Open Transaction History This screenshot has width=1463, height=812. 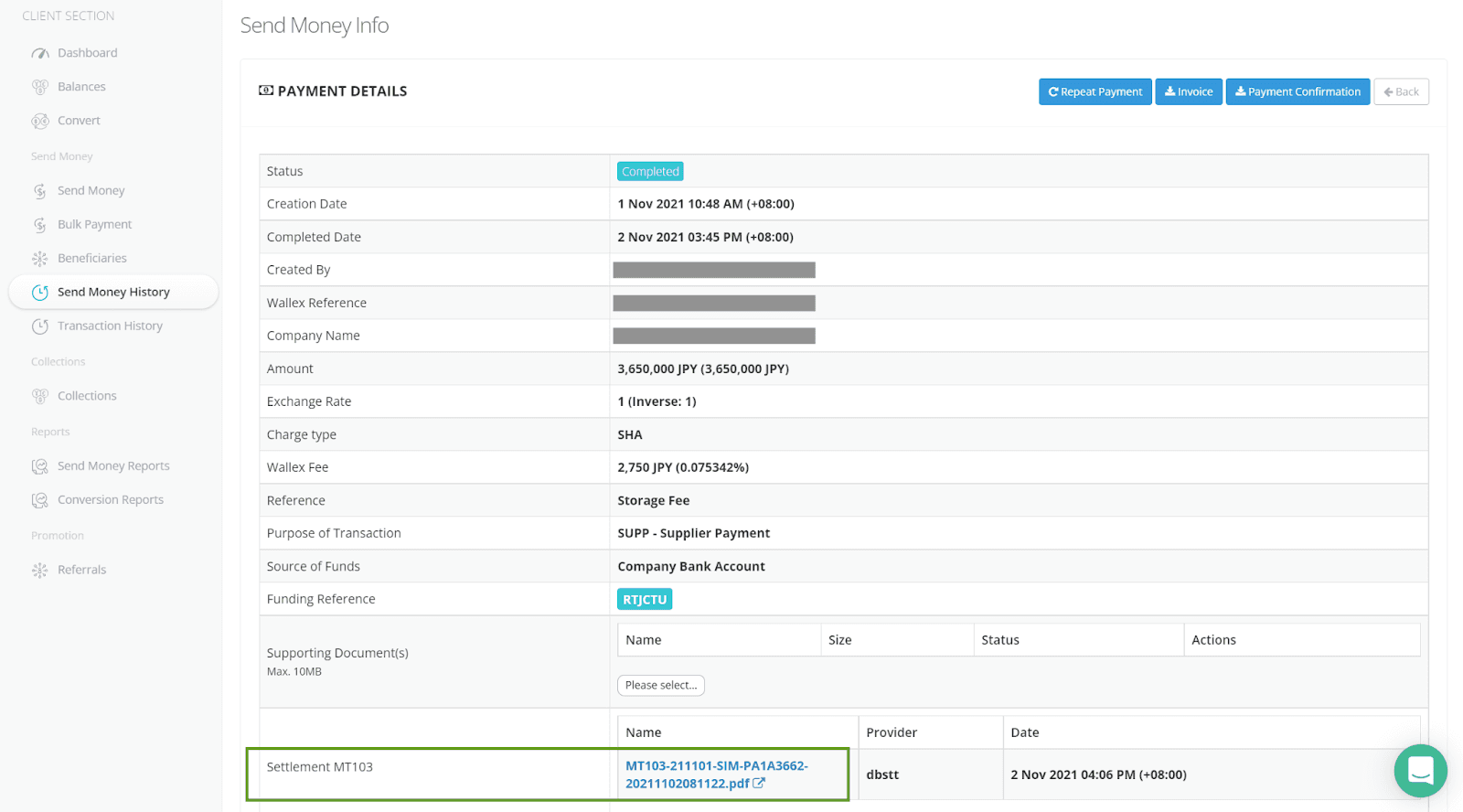(110, 326)
